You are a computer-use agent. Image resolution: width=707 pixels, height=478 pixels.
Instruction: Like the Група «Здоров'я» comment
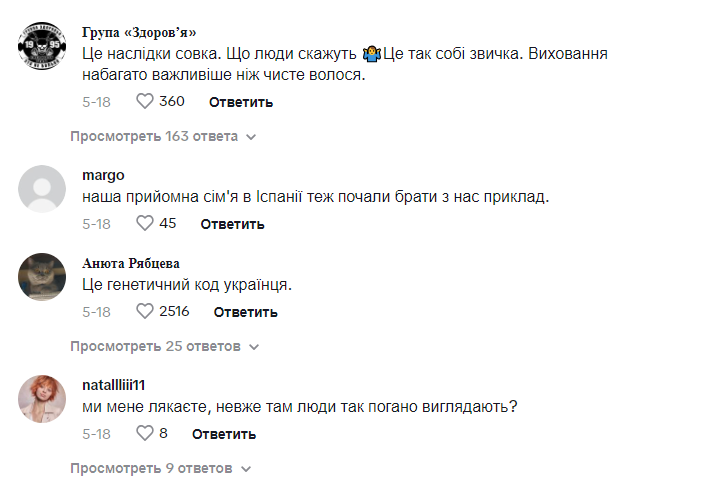[144, 101]
